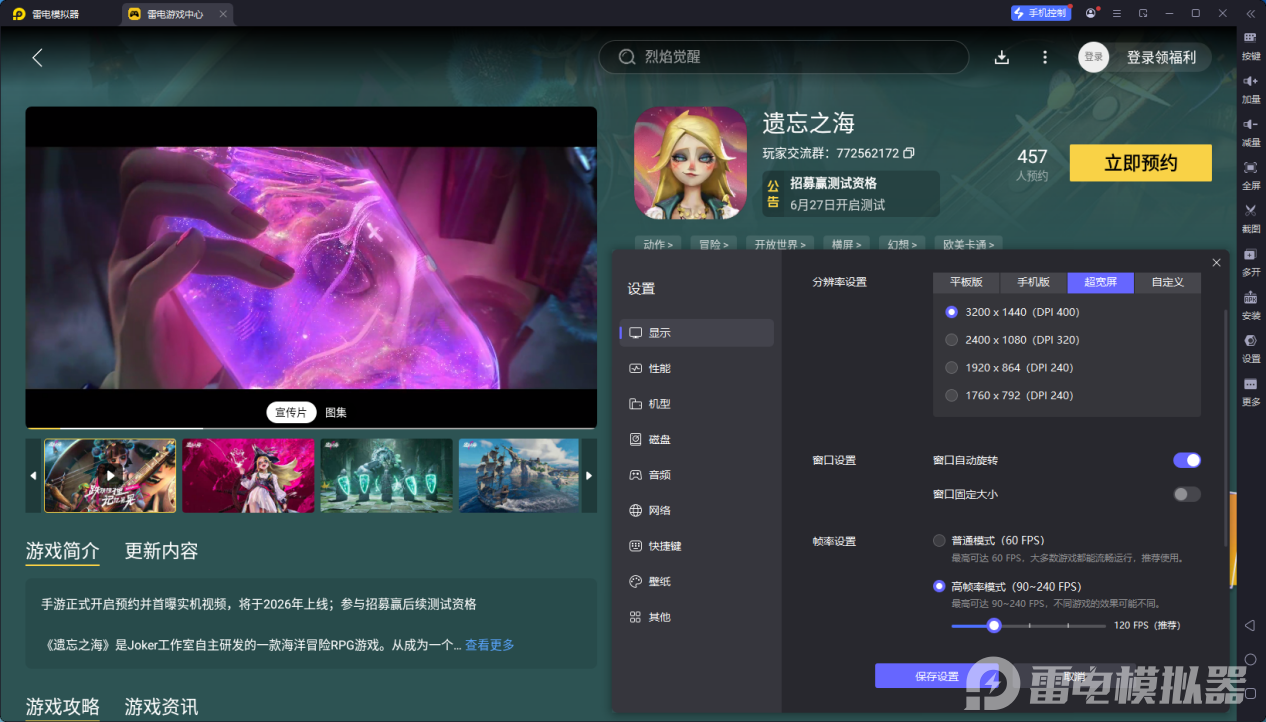Select 1920 x 864 (DPI 240) resolution

pos(951,367)
